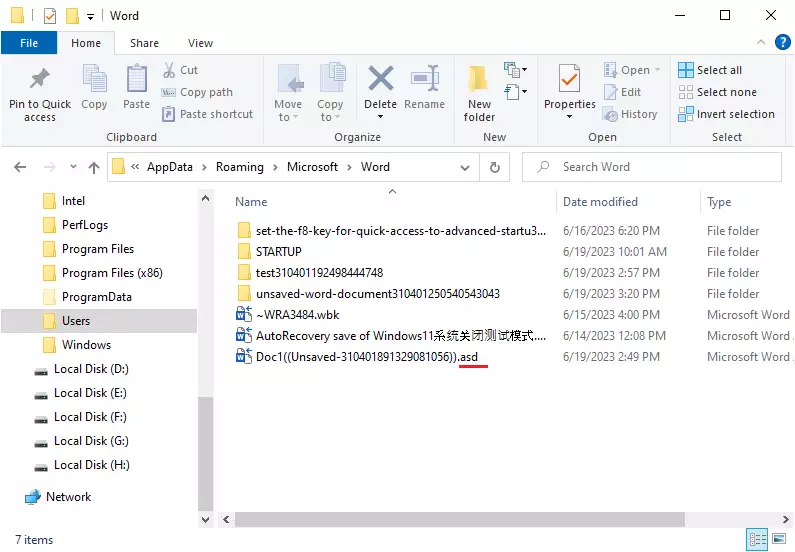The image size is (795, 552).
Task: Switch to the View ribbon tab
Action: (200, 43)
